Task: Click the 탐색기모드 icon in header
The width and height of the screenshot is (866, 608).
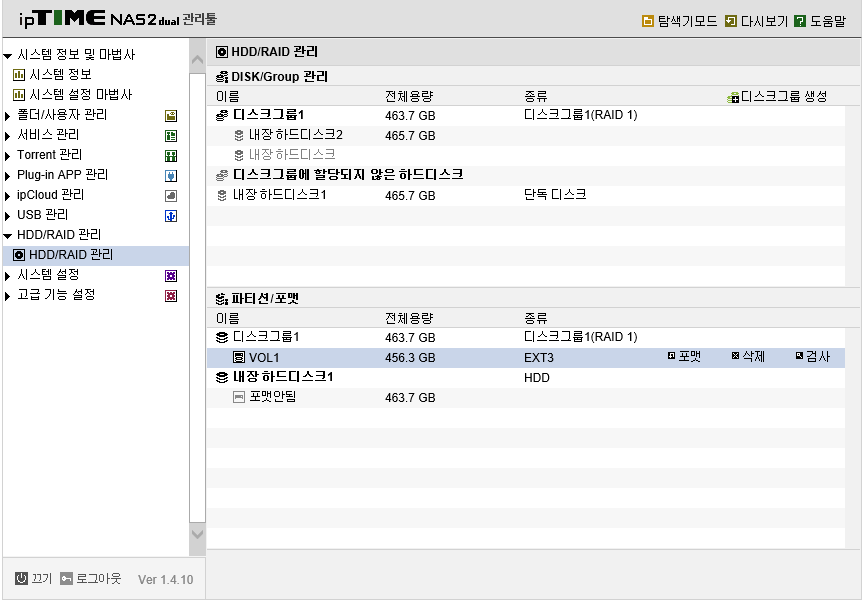Action: (647, 22)
